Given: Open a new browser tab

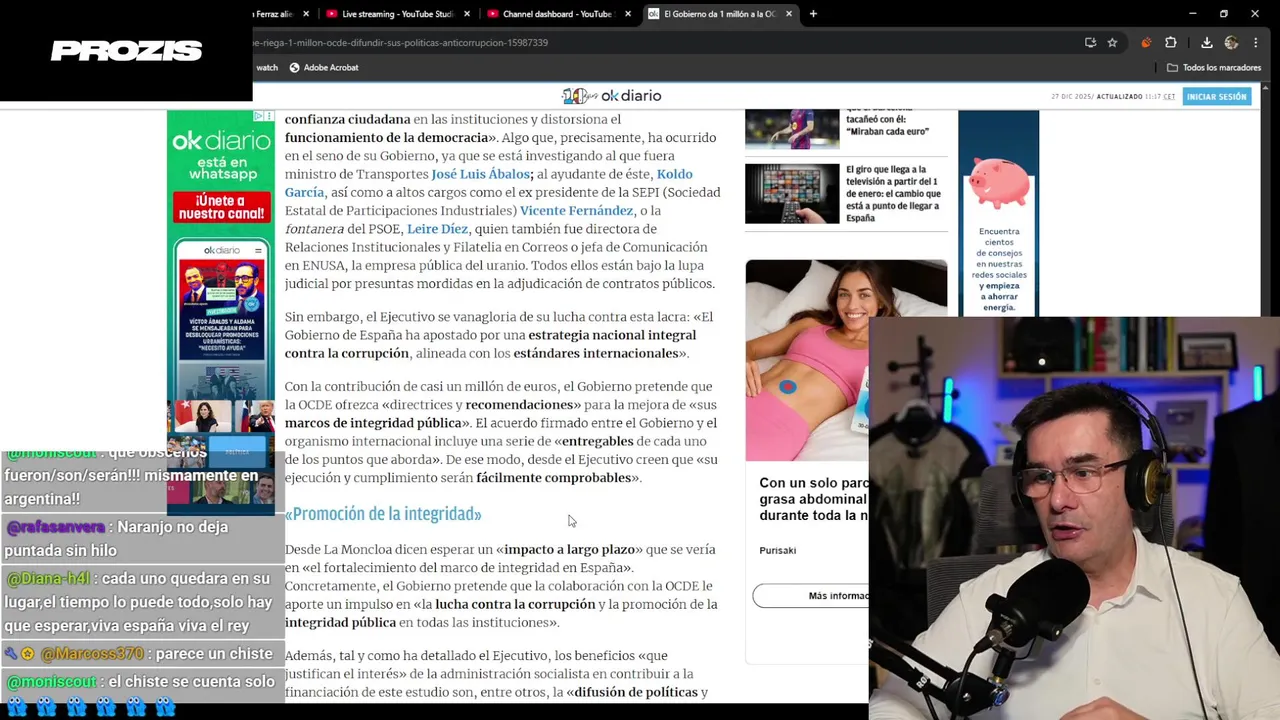Looking at the screenshot, I should click(x=813, y=14).
